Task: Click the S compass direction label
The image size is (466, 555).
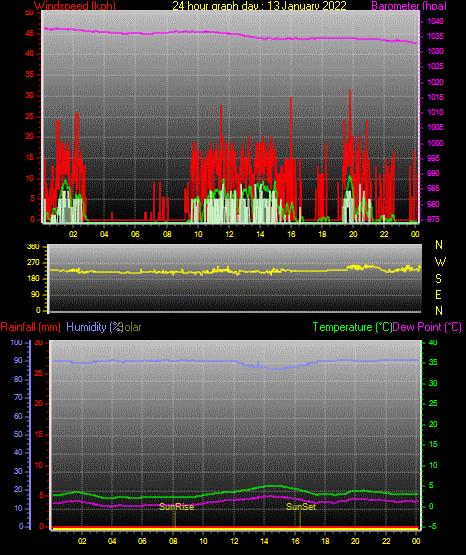Action: tap(438, 279)
